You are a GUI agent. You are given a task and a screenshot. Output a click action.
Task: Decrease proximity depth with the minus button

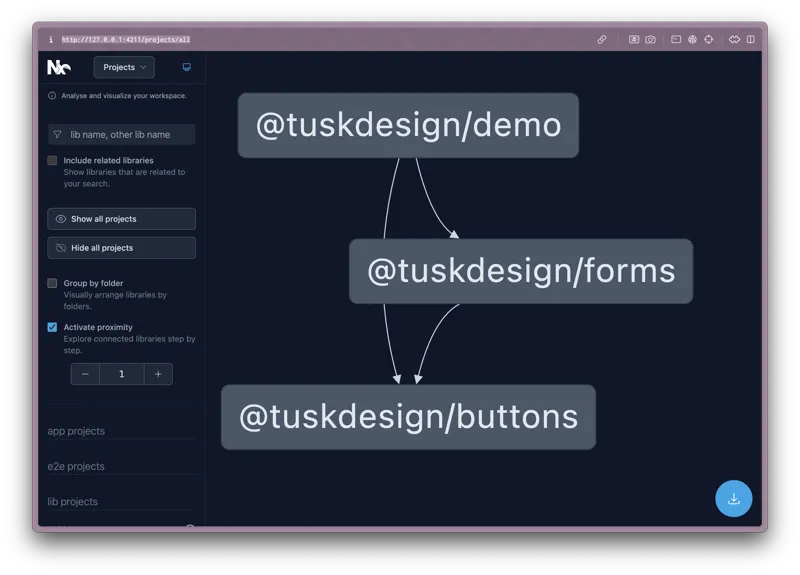pyautogui.click(x=85, y=374)
